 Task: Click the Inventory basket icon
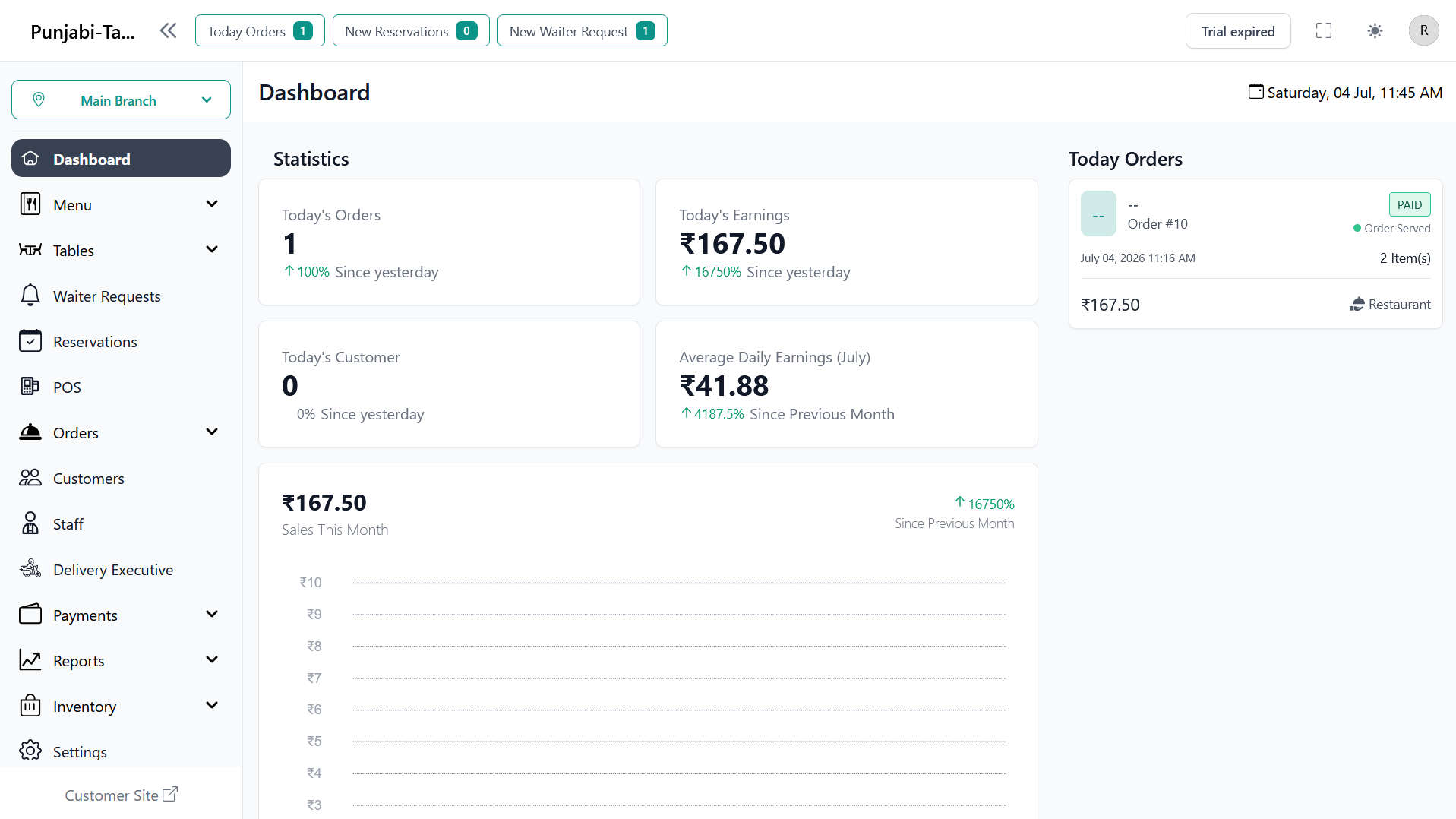coord(30,706)
